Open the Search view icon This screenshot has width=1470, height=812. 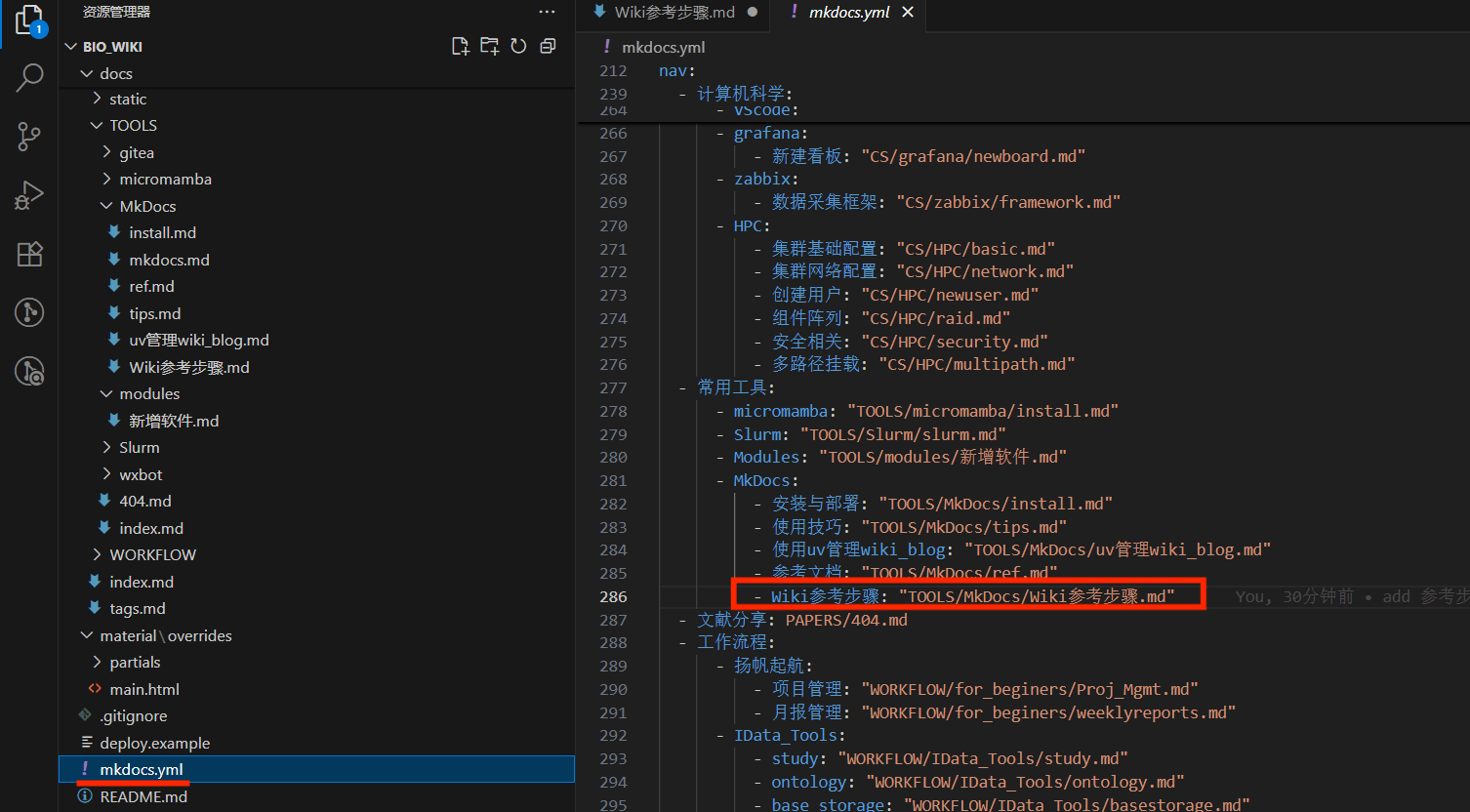(x=29, y=77)
